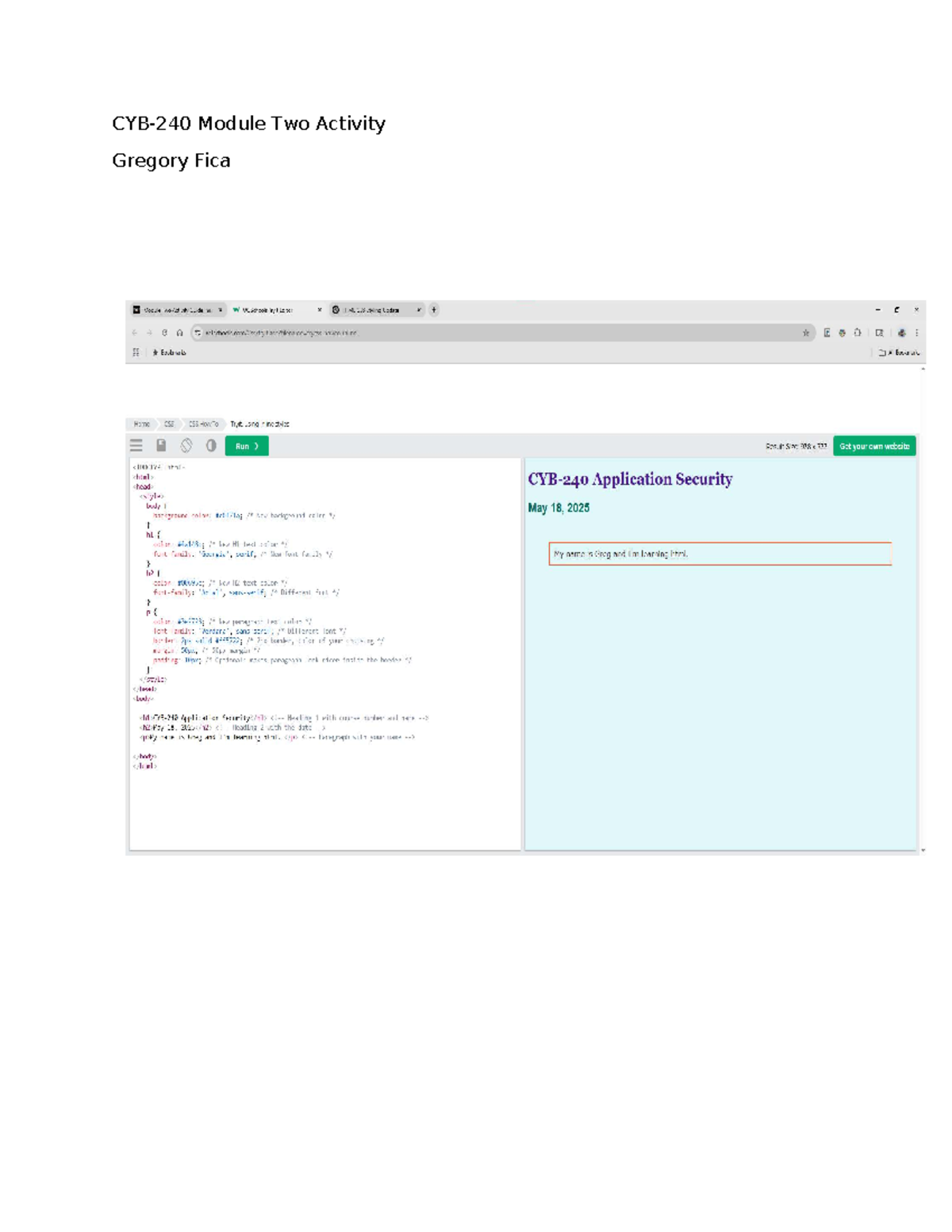The width and height of the screenshot is (952, 1232).
Task: Click the browser home icon
Action: tap(180, 333)
